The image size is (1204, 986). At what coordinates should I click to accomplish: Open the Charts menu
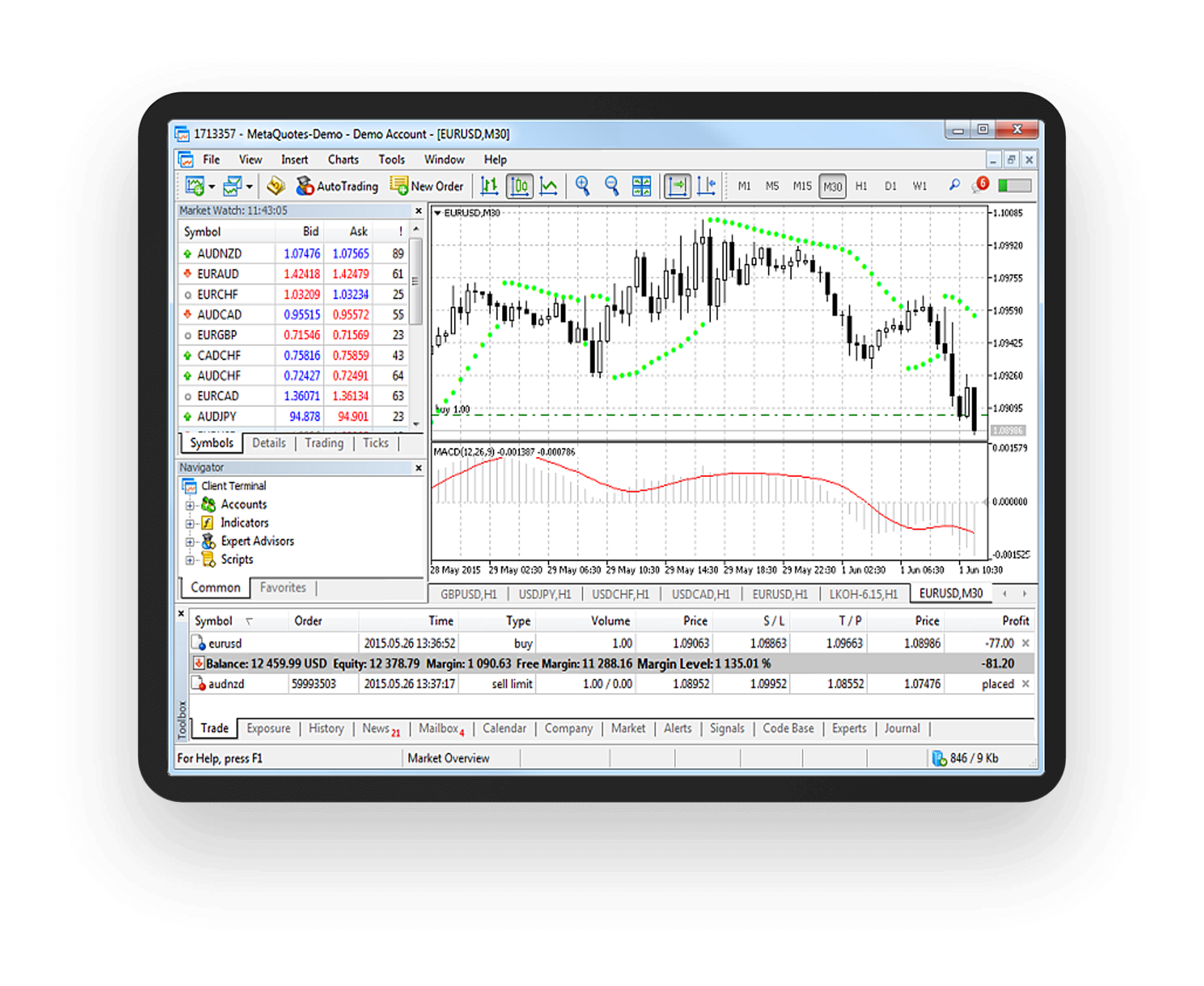343,160
